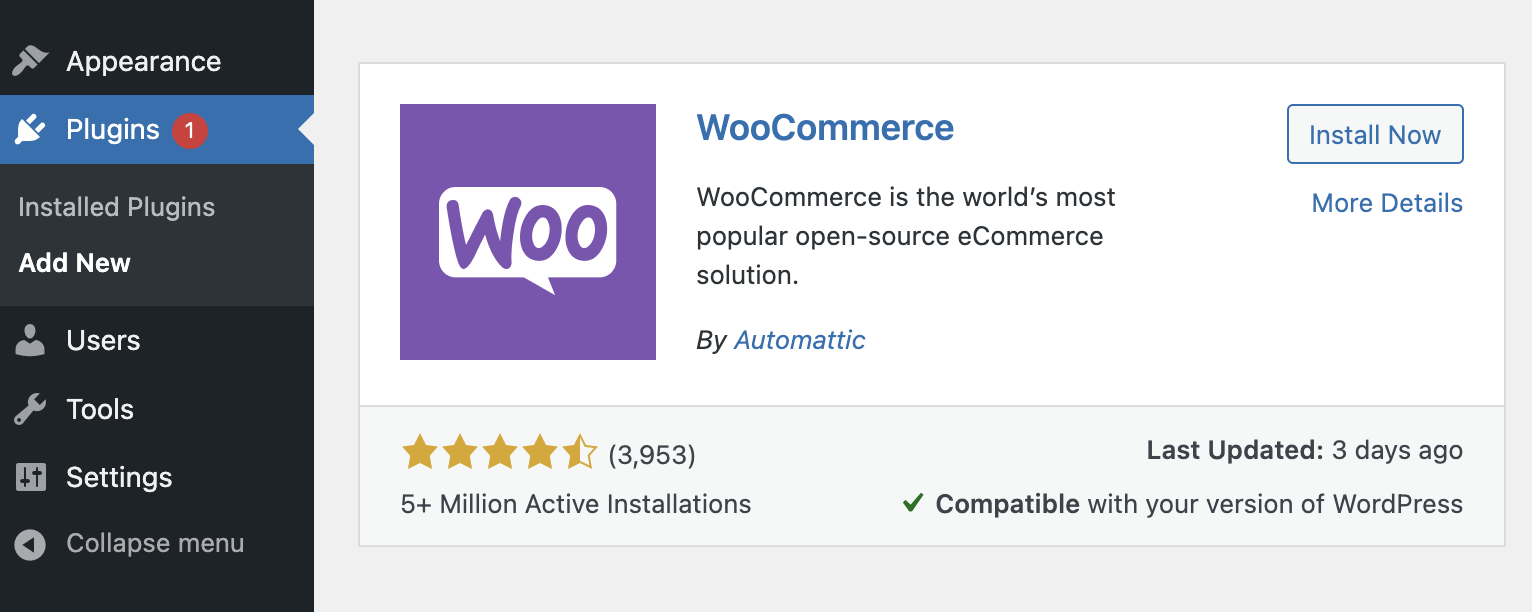
Task: Click the purple Woo logo thumbnail
Action: tap(528, 231)
